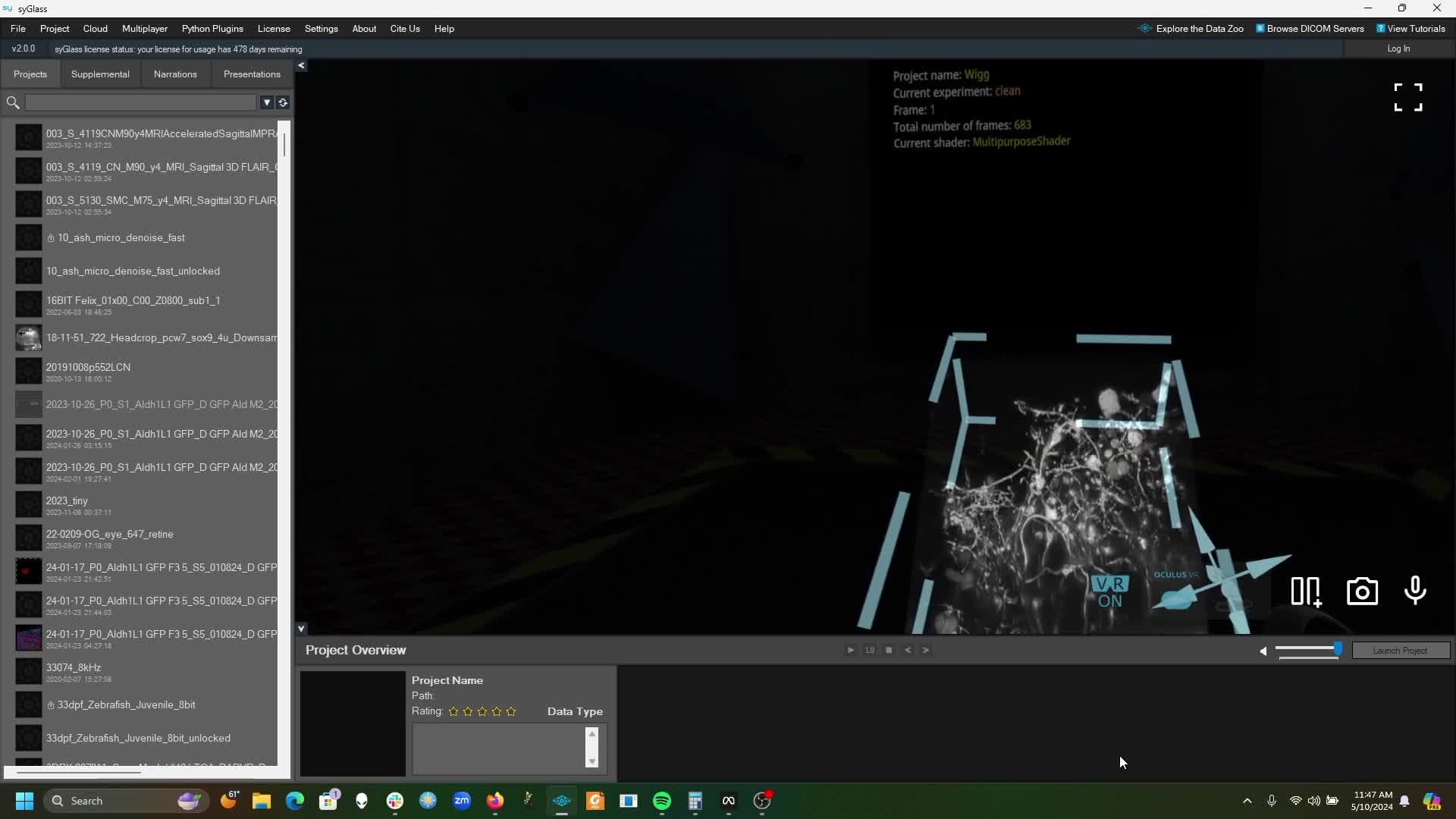Select locked project 33dpf_Zebrafish_Juvenile_8bit
This screenshot has width=1456, height=819.
146,704
